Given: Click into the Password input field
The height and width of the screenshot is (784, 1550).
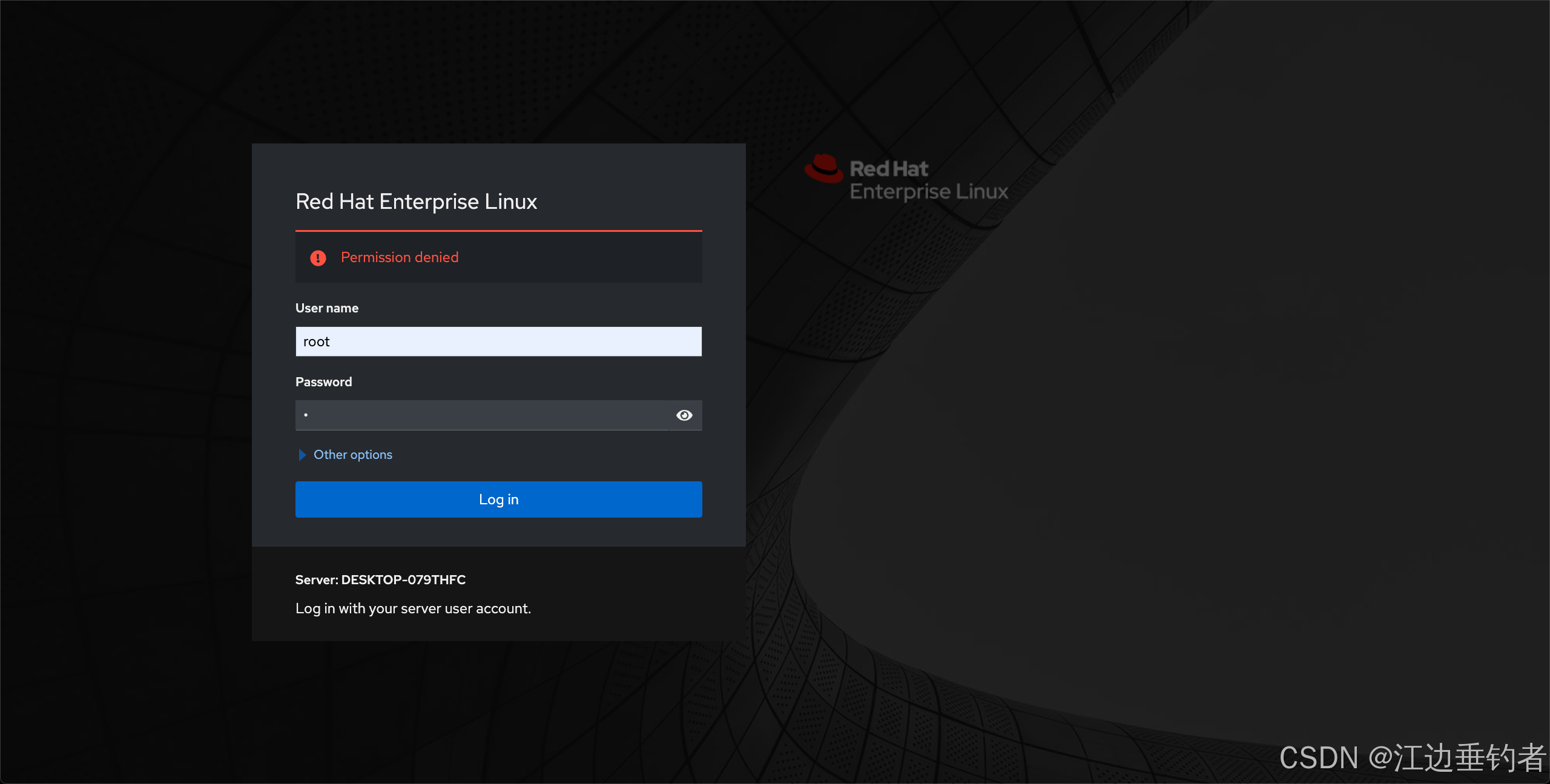Looking at the screenshot, I should click(x=484, y=415).
